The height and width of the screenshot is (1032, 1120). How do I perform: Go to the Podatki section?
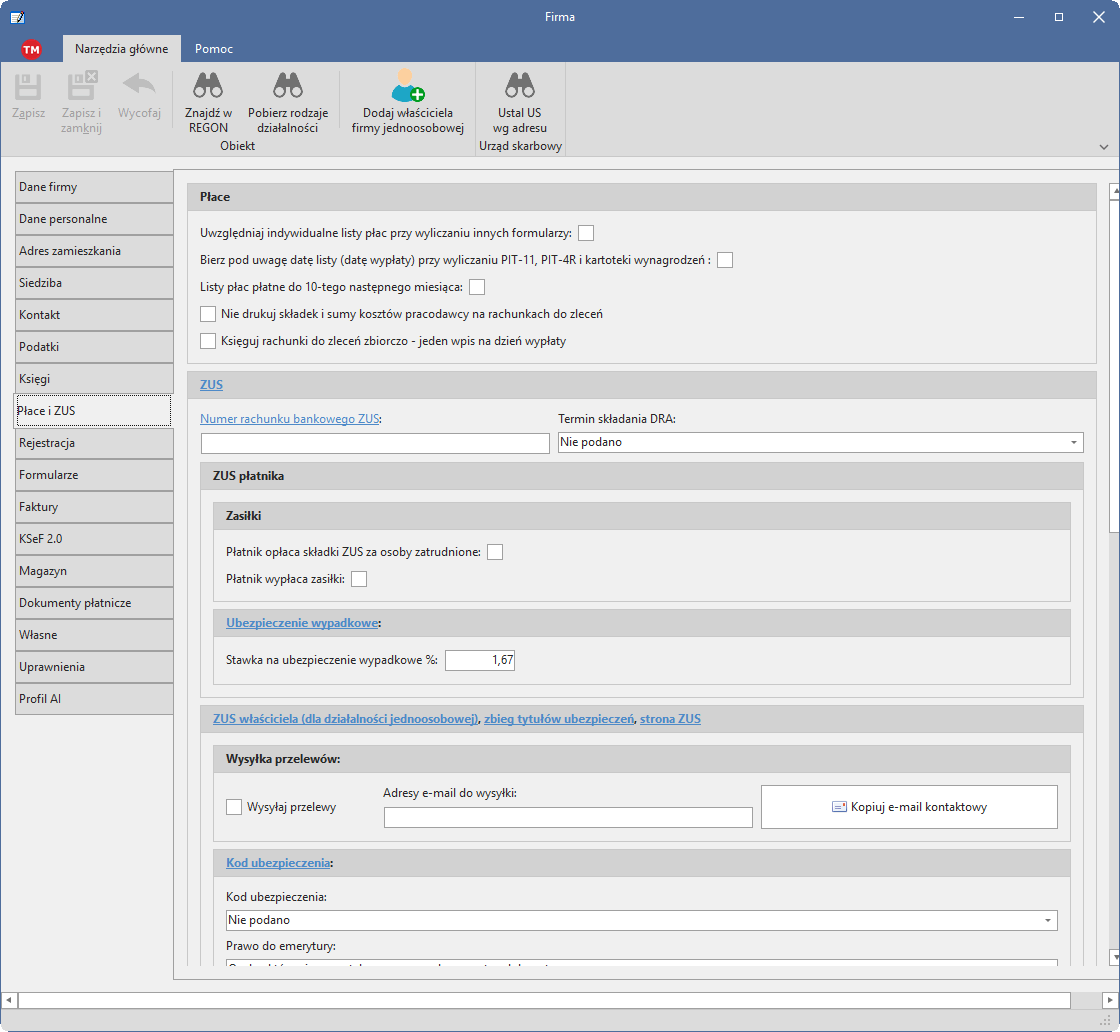click(94, 347)
